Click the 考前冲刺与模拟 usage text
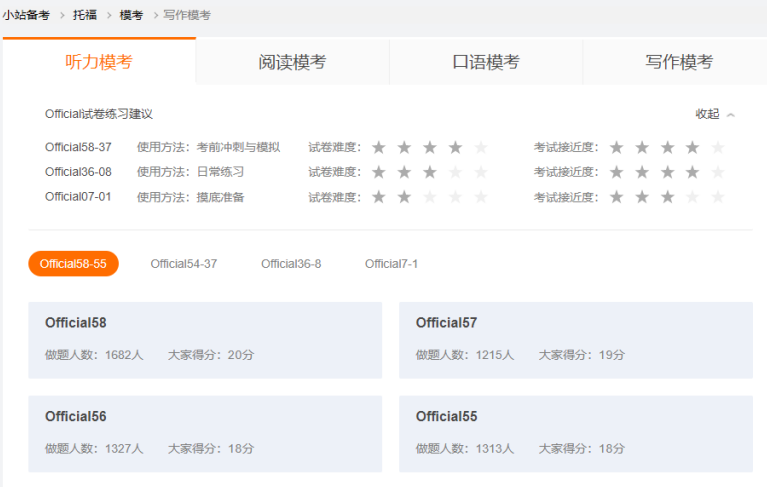The image size is (767, 487). tap(238, 147)
